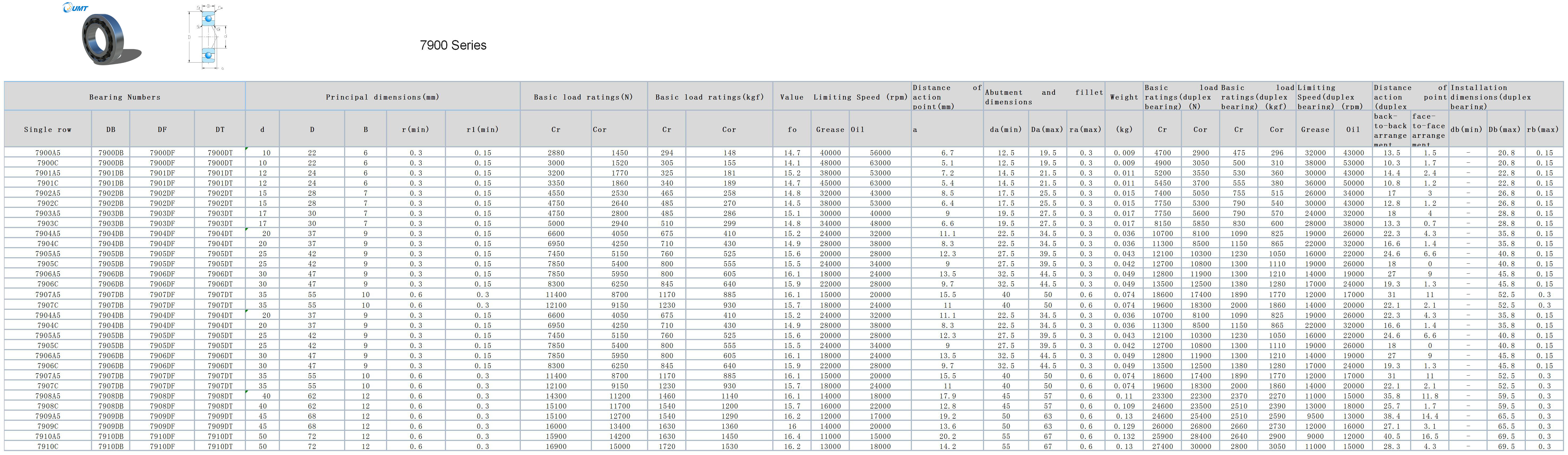Viewport: 1568px width, 455px height.
Task: Click the Basic load ratings(kgf) header
Action: tap(709, 97)
